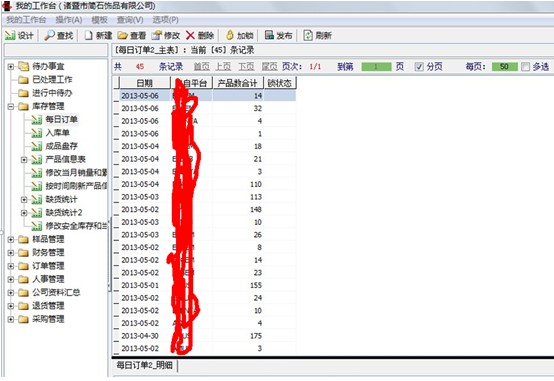Click the 发布 publish toolbar icon

[x=269, y=35]
